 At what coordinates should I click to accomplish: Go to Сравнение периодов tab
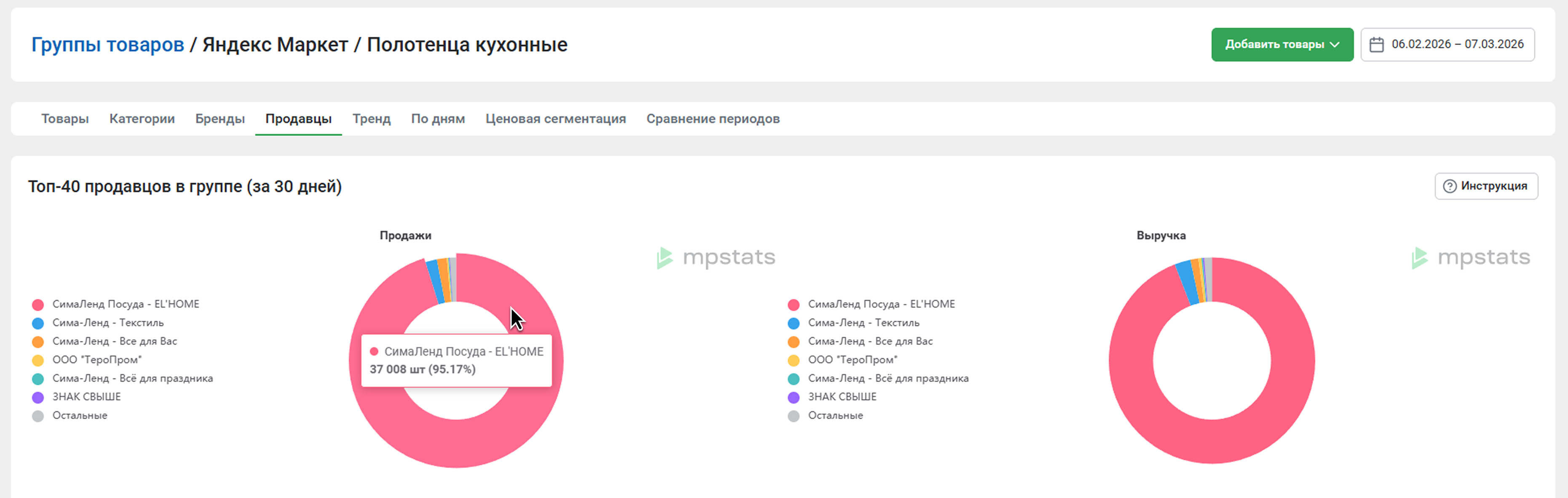coord(712,119)
